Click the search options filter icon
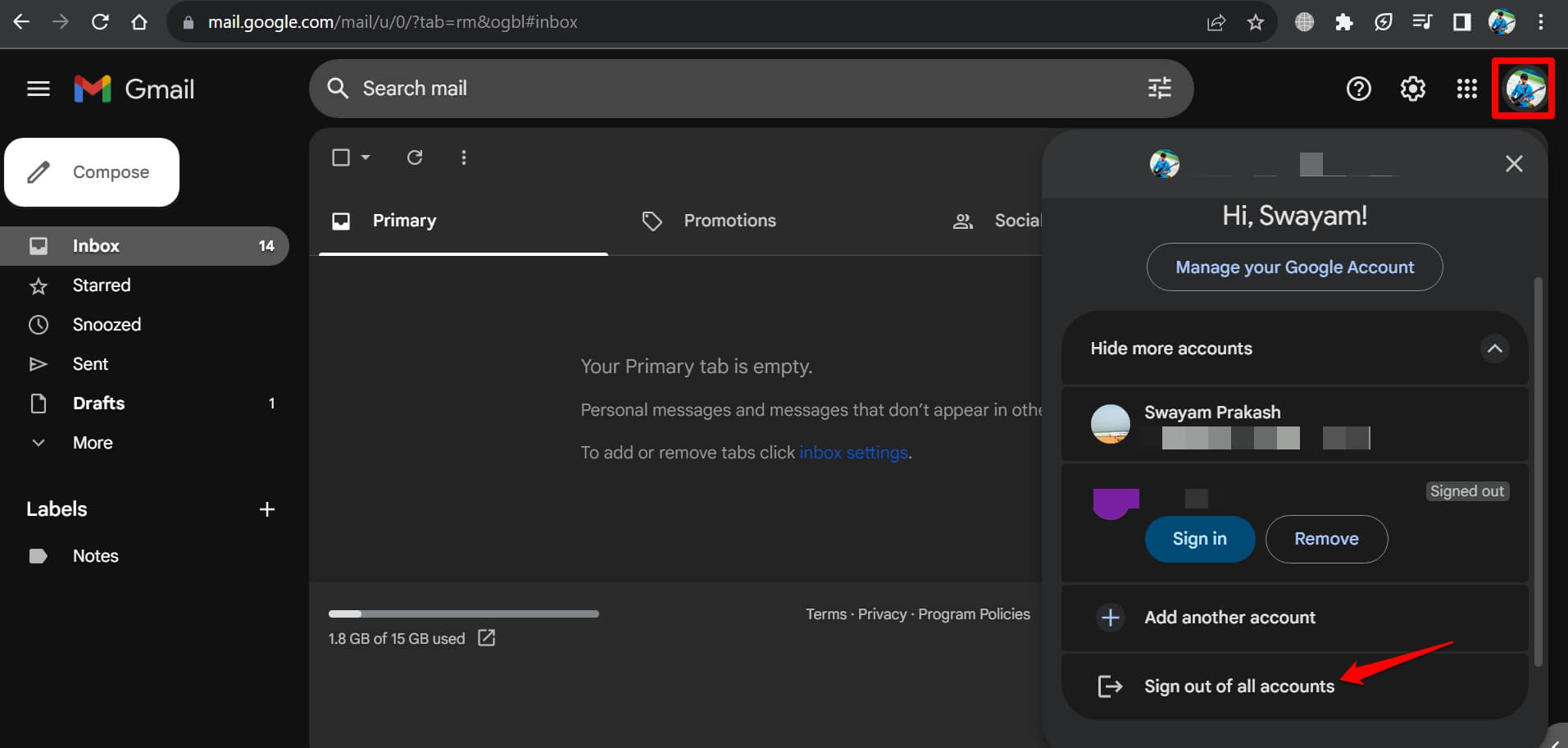Image resolution: width=1568 pixels, height=748 pixels. (1159, 88)
